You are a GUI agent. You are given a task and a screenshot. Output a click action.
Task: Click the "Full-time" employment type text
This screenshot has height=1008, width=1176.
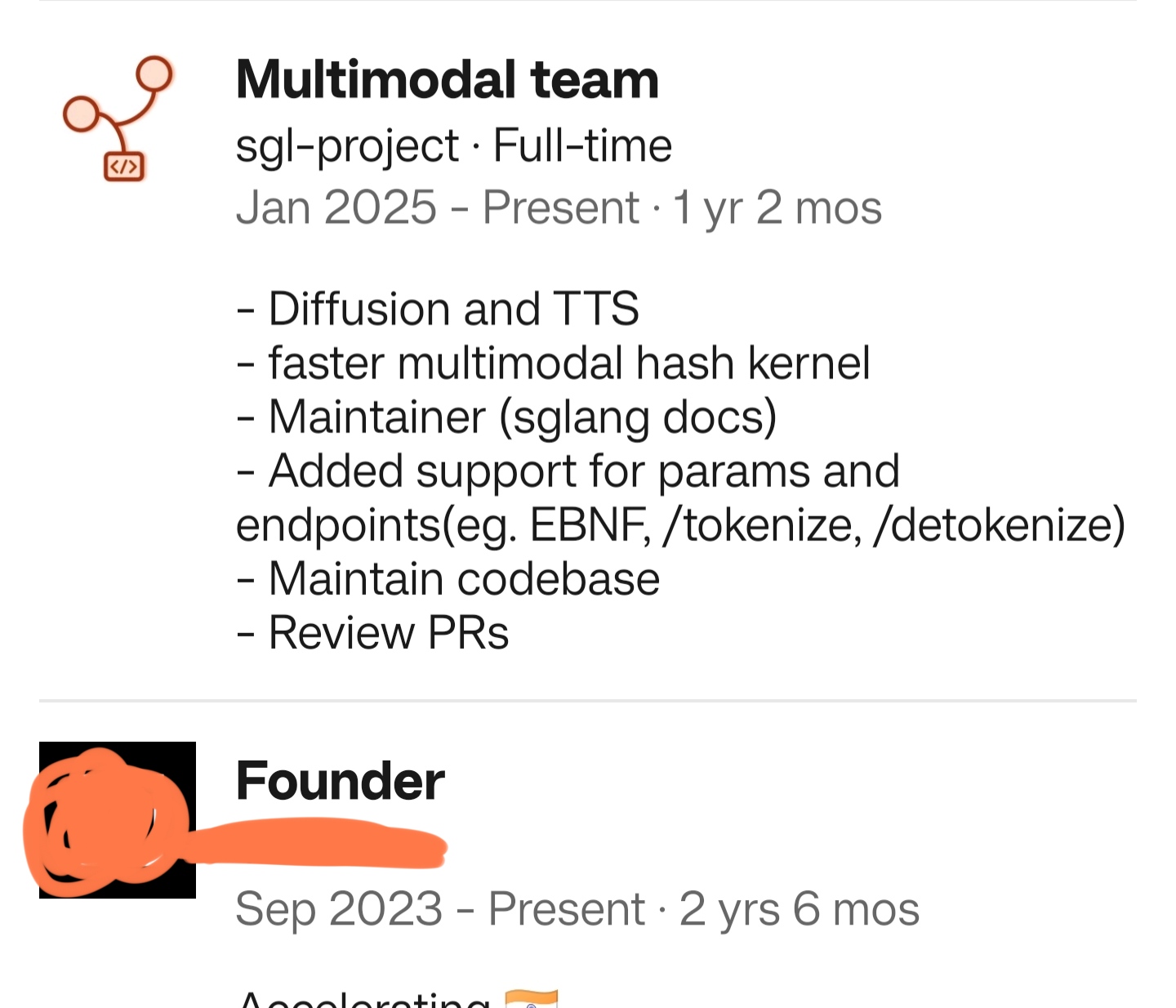582,146
